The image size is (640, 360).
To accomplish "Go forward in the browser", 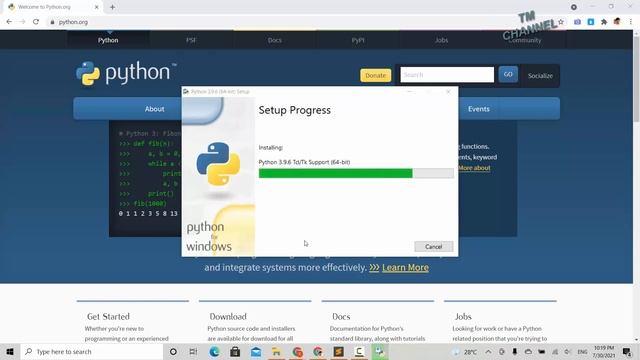I will coord(22,22).
